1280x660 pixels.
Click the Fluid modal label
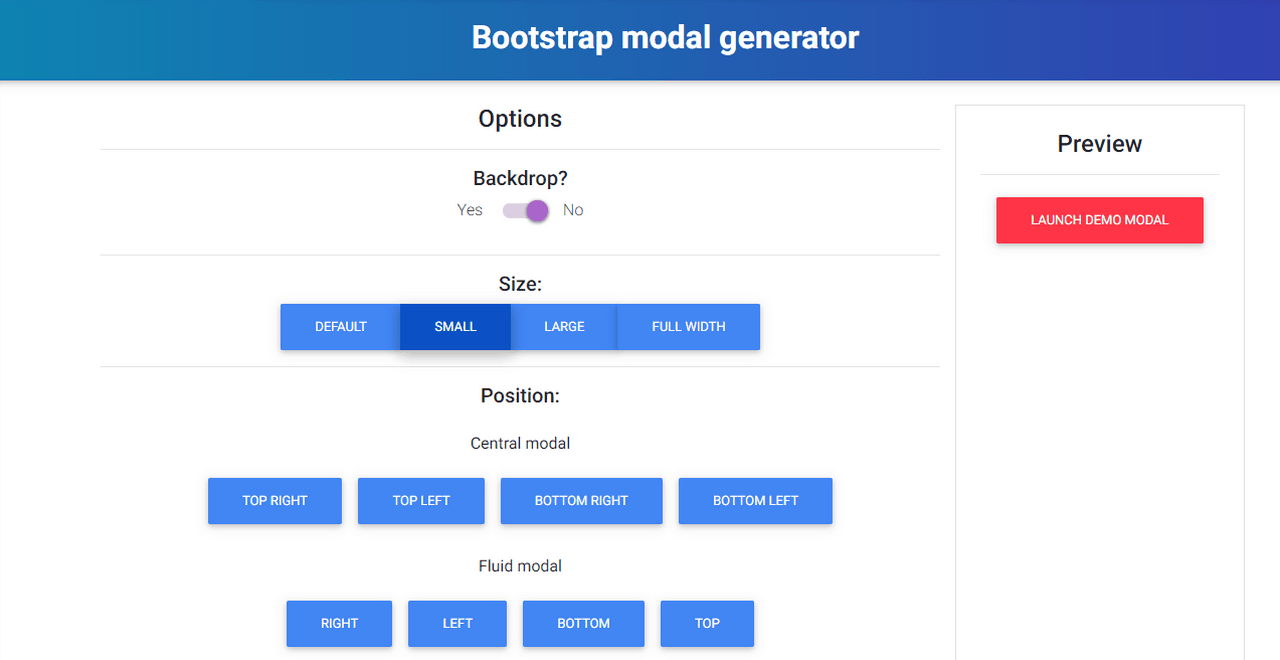[520, 566]
